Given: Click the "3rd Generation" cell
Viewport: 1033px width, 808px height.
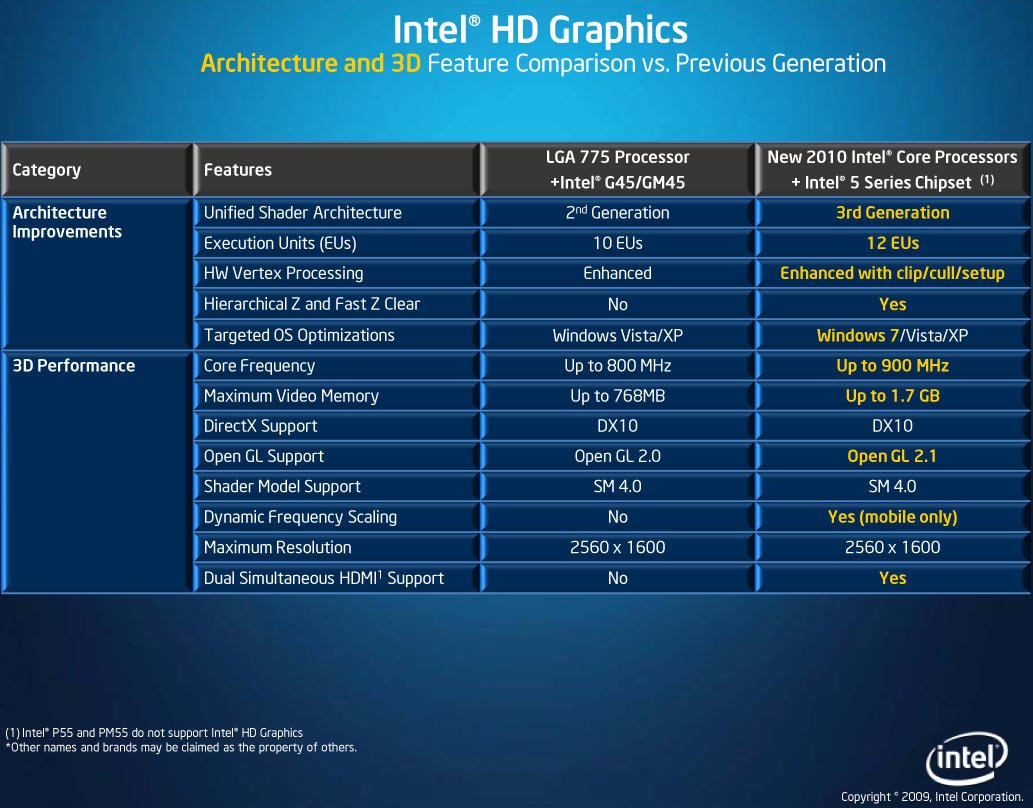Looking at the screenshot, I should [x=892, y=213].
